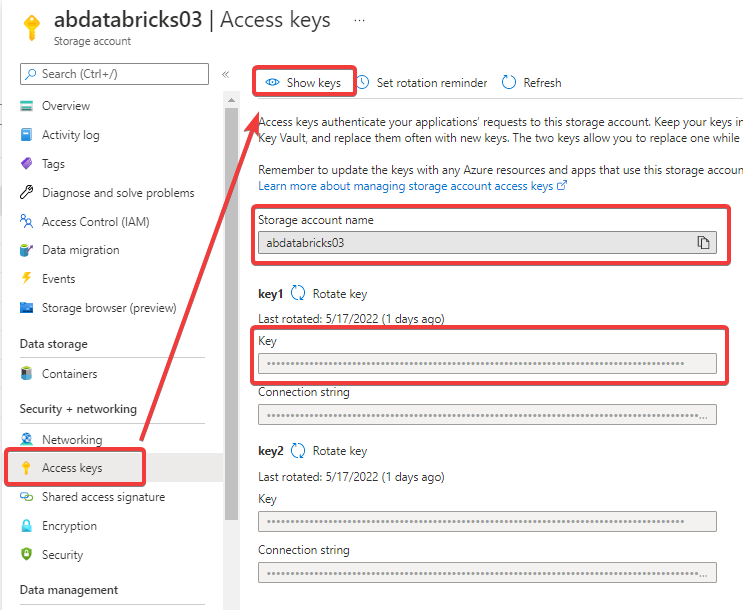Click the Diagnose wrench icon
The width and height of the screenshot is (743, 610).
[x=27, y=192]
